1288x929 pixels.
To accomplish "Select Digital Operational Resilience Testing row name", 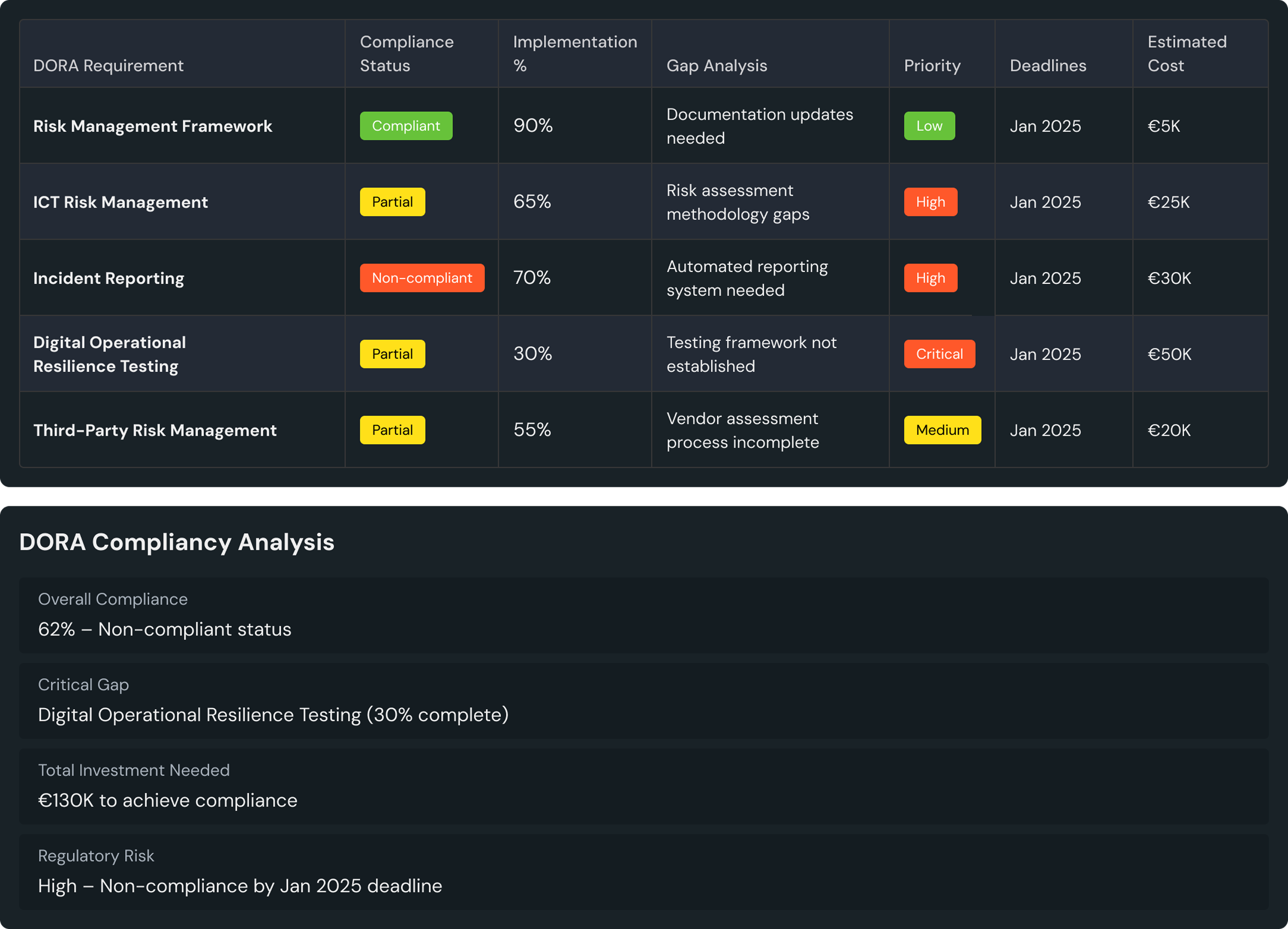I will tap(109, 354).
